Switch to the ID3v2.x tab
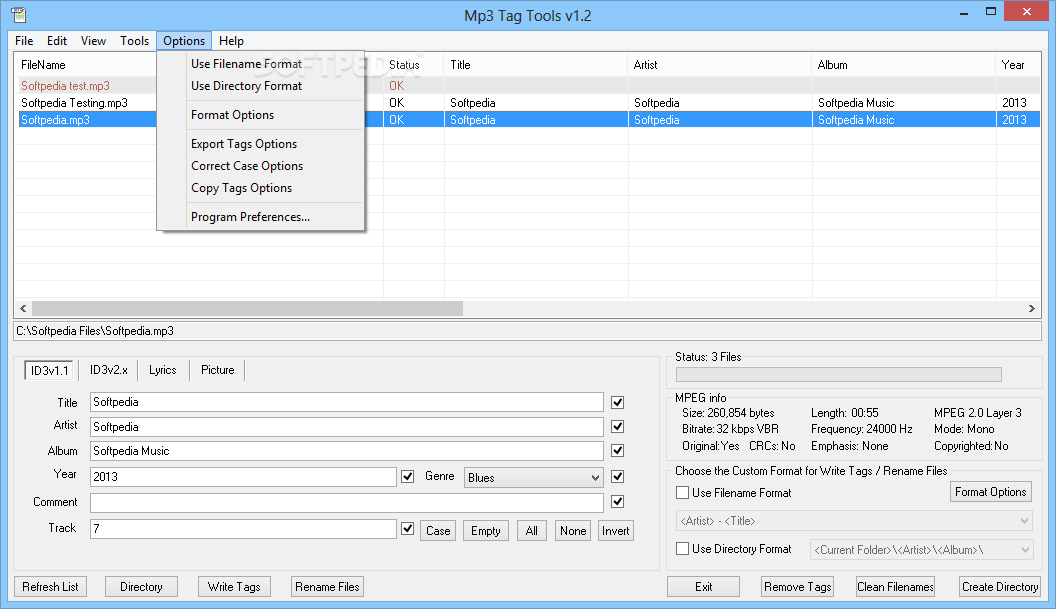This screenshot has height=609, width=1056. (x=108, y=370)
